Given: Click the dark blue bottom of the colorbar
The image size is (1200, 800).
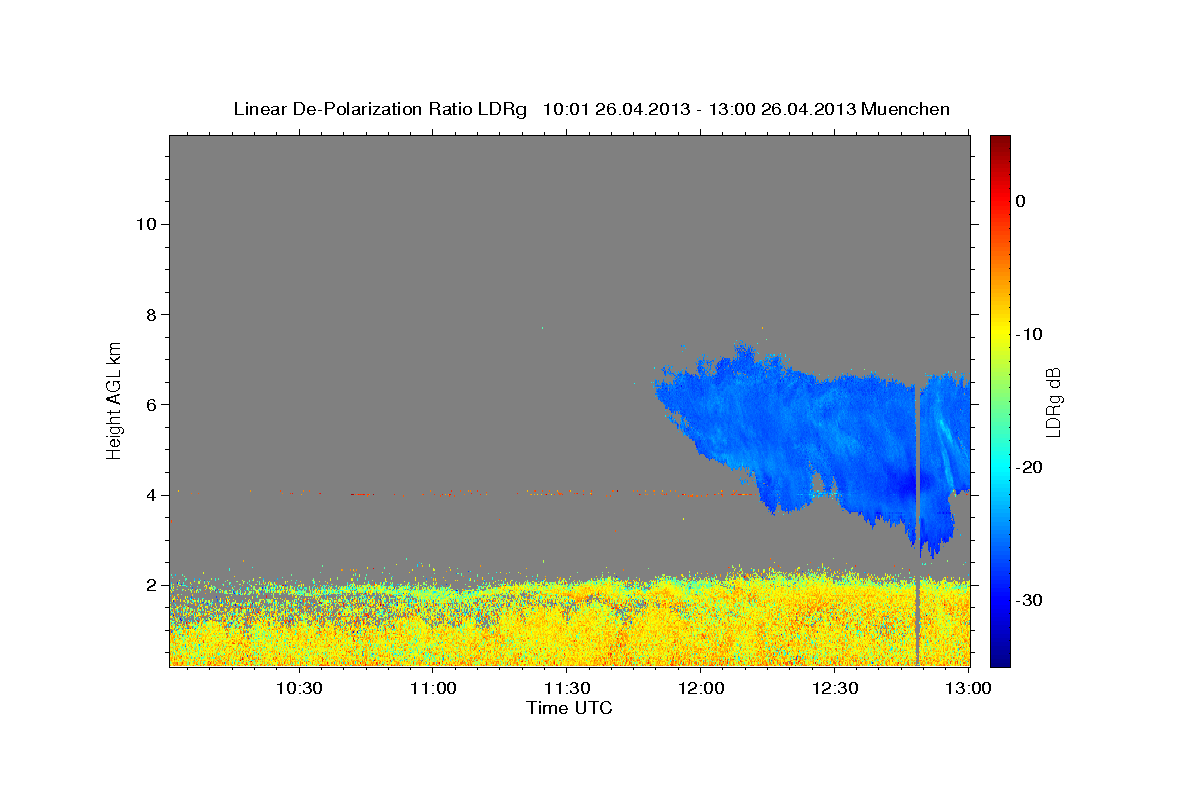Looking at the screenshot, I should click(1000, 655).
